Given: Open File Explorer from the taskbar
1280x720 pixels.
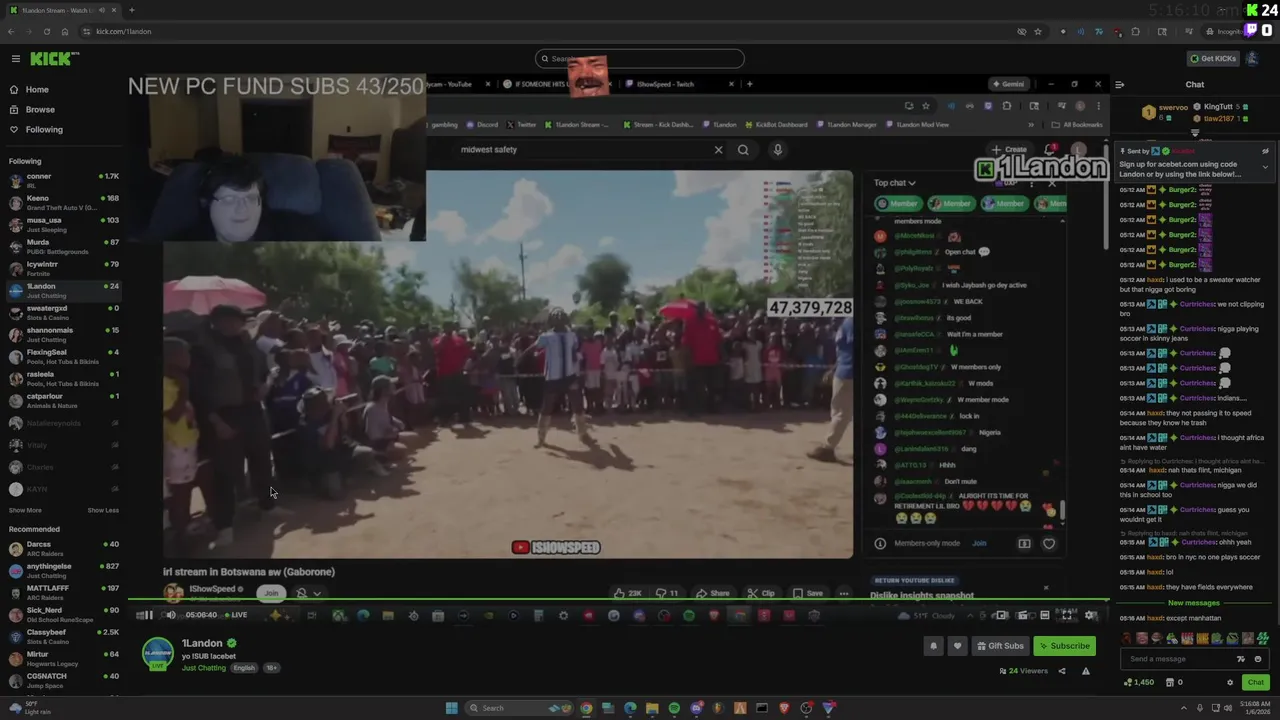Looking at the screenshot, I should 652,708.
